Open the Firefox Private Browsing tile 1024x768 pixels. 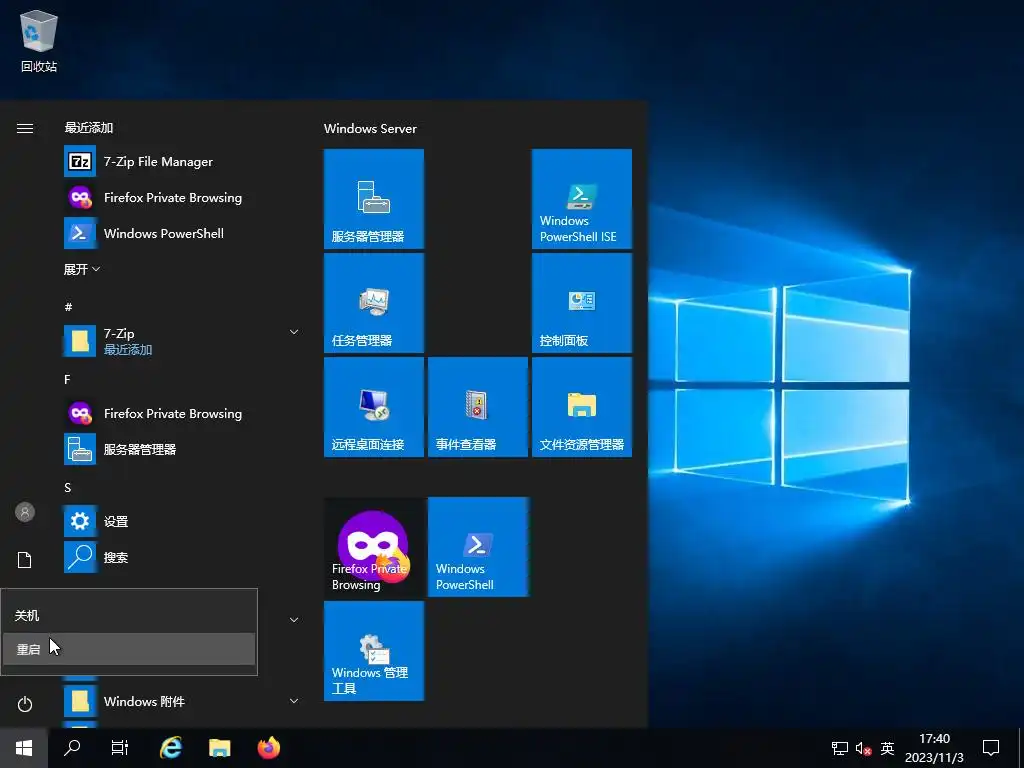coord(374,547)
